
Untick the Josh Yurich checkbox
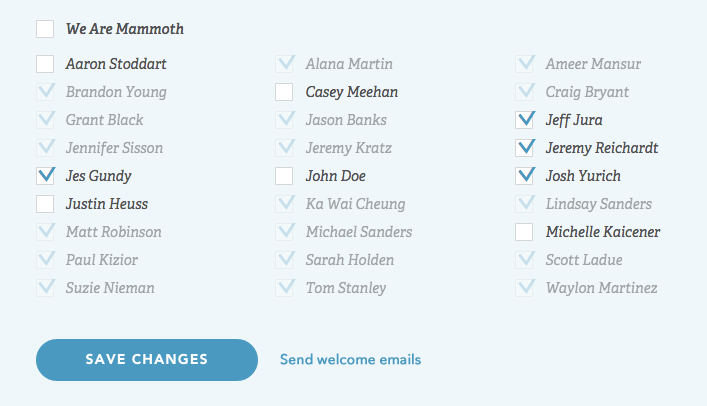tap(525, 176)
